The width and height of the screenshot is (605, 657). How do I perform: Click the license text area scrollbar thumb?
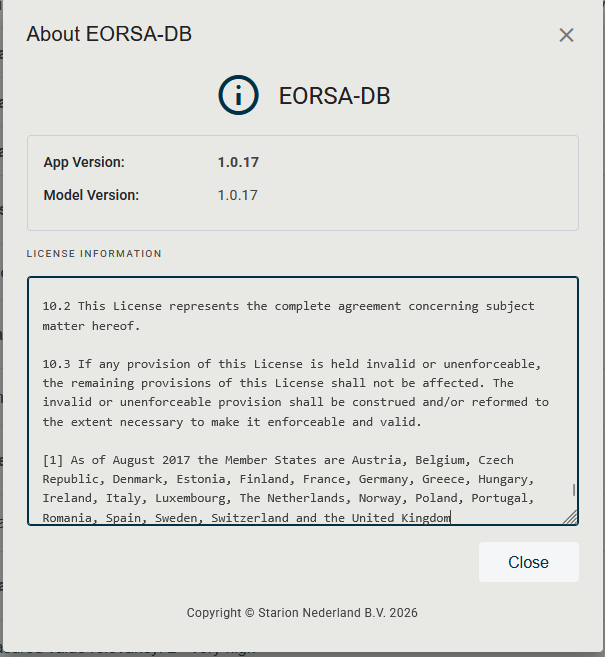(x=573, y=490)
